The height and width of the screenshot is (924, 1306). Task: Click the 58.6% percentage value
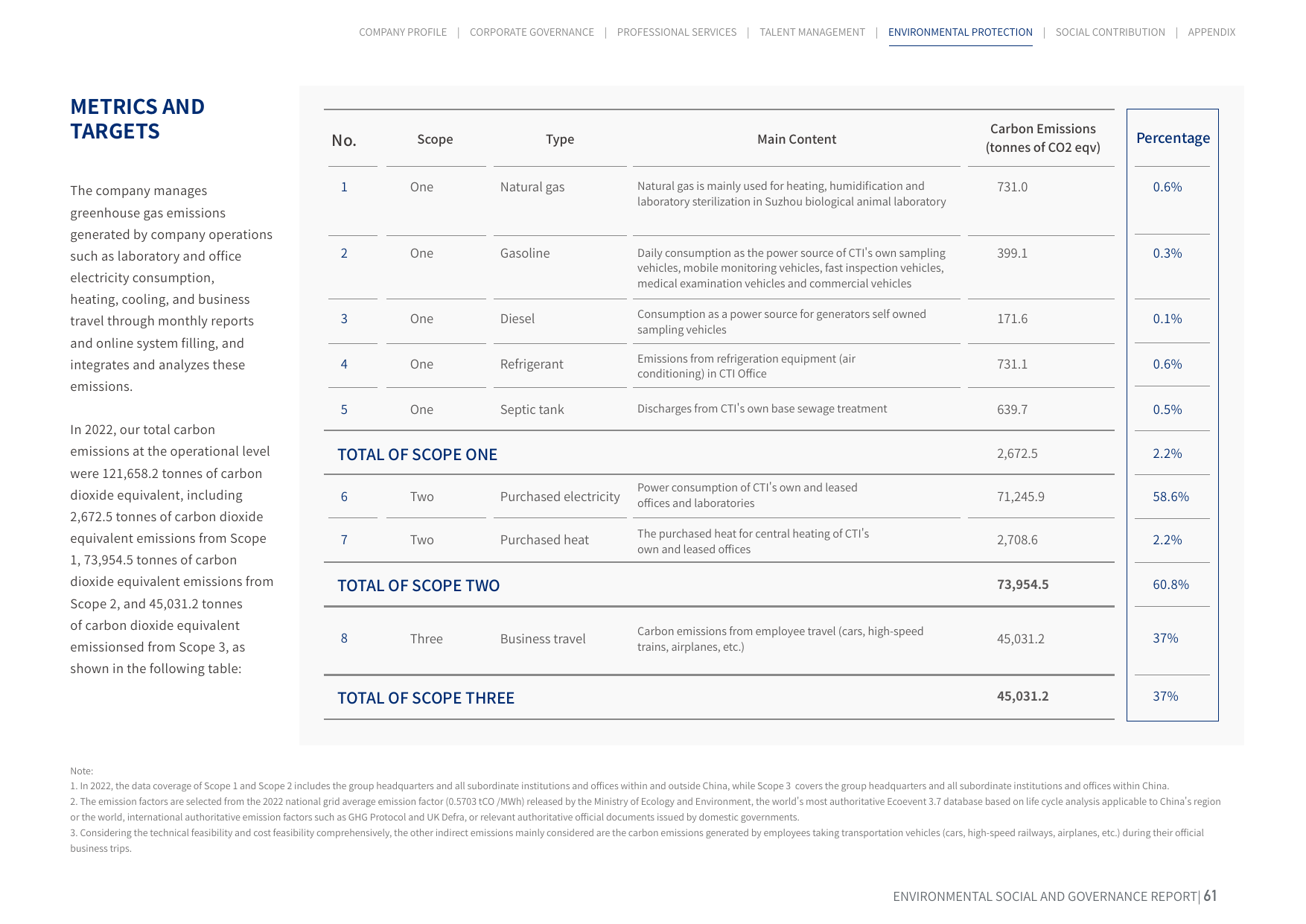1170,497
